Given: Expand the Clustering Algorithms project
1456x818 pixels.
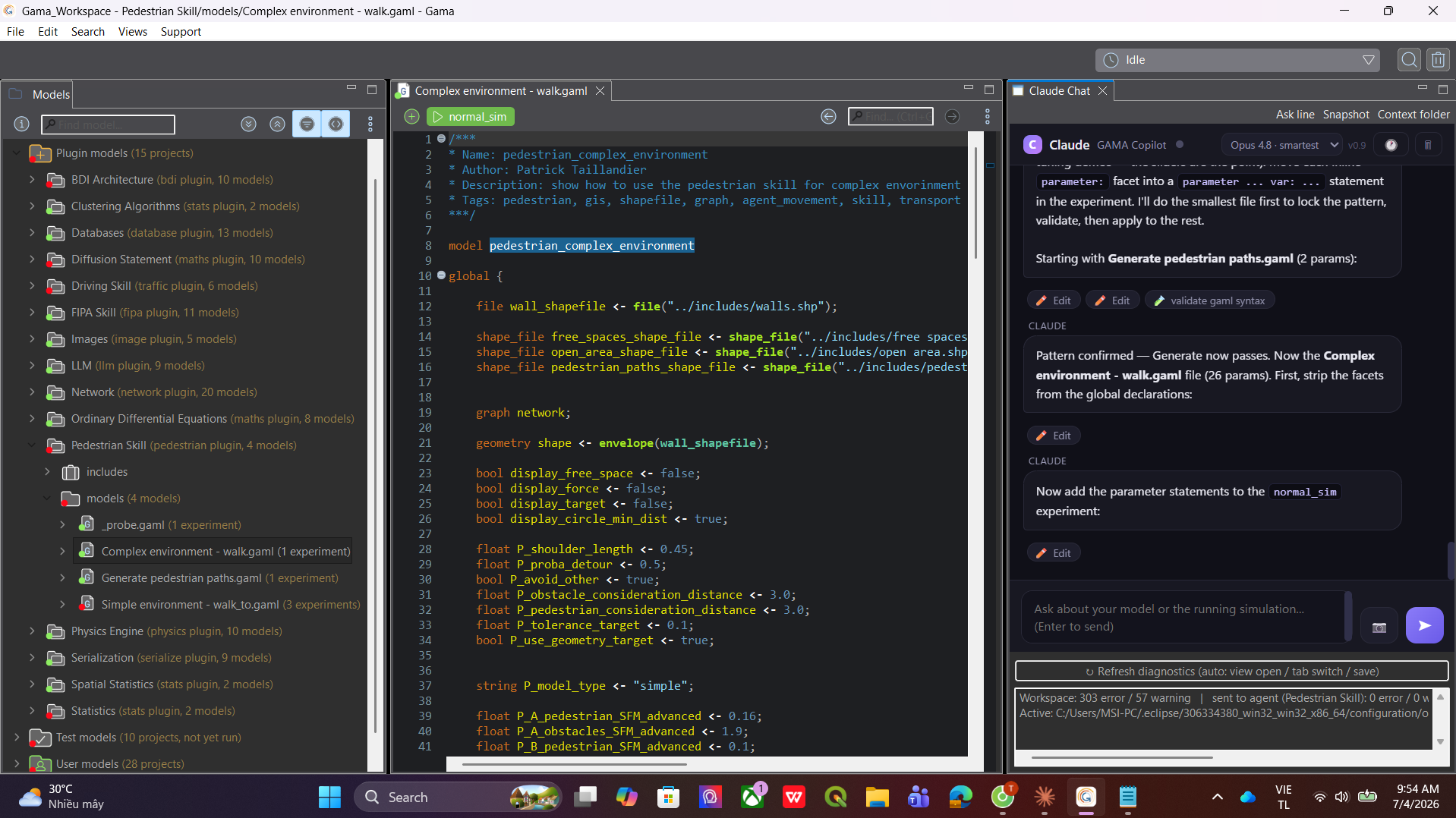Looking at the screenshot, I should click(32, 206).
